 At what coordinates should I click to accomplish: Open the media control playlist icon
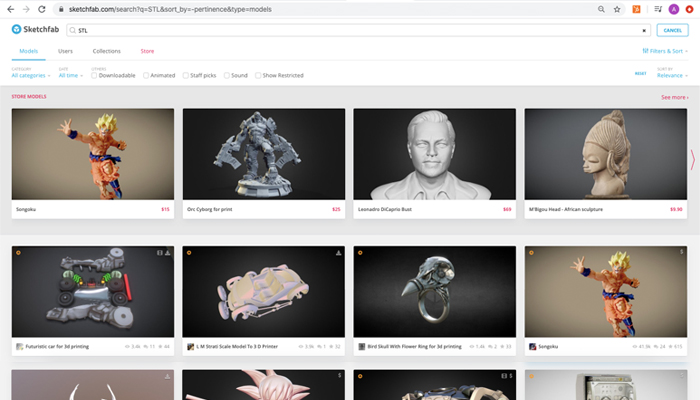658,9
